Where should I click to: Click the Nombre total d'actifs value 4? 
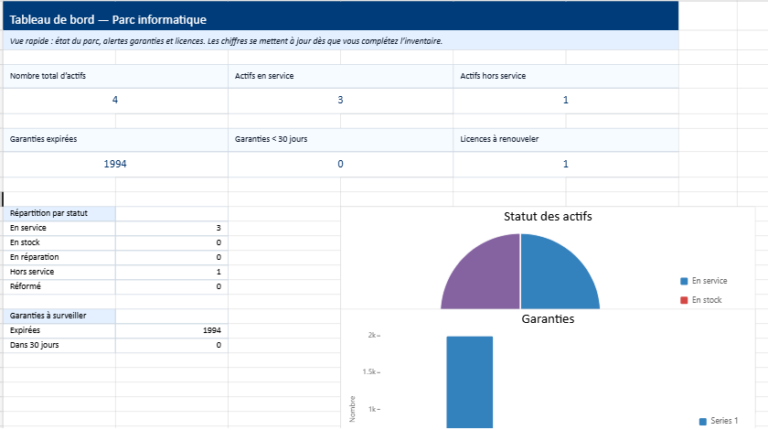(115, 100)
